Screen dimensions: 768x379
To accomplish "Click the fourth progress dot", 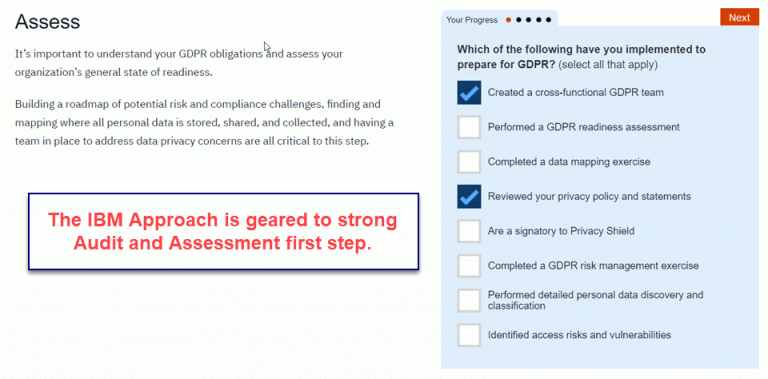I will point(538,20).
